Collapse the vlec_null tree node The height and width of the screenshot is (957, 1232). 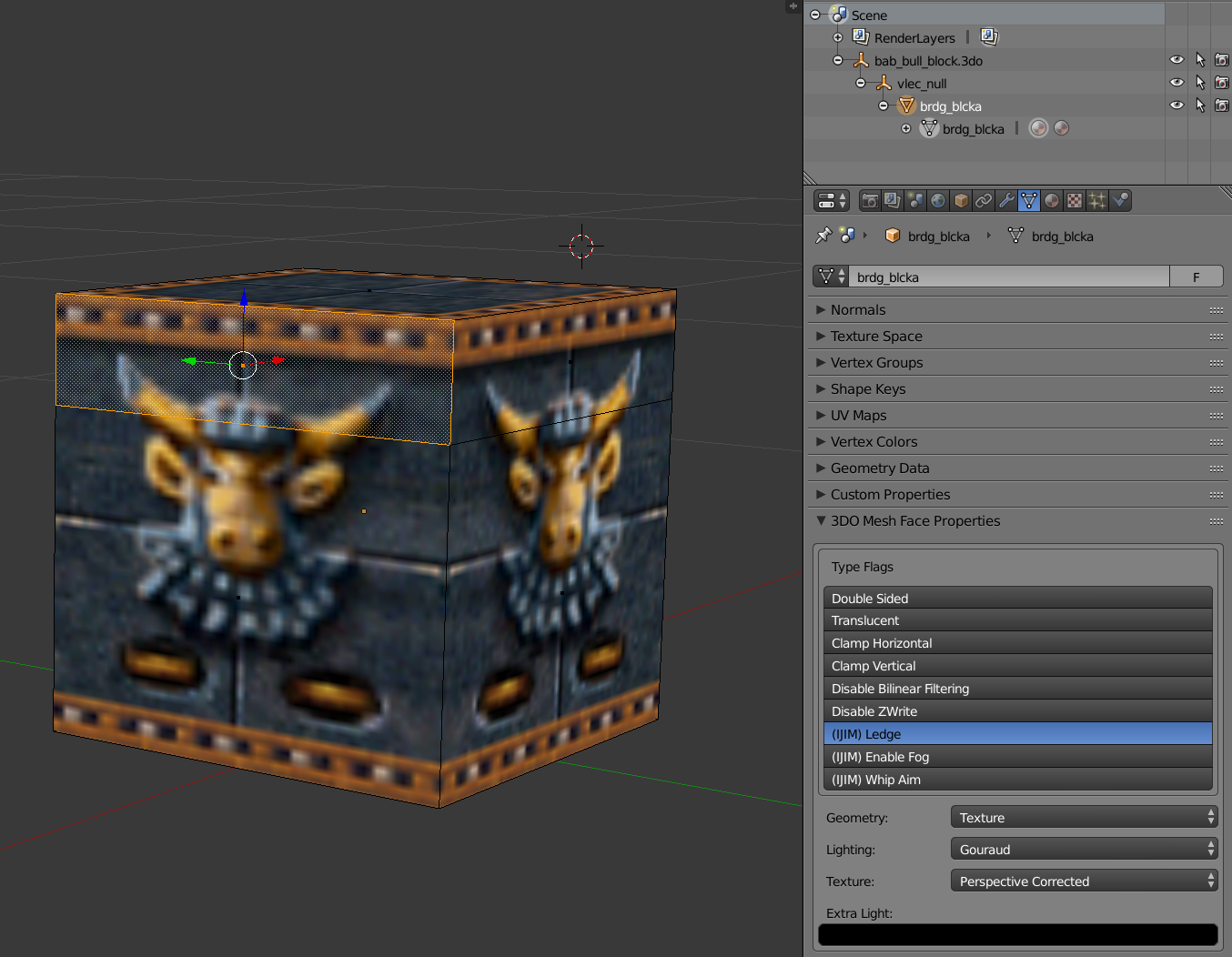click(861, 83)
